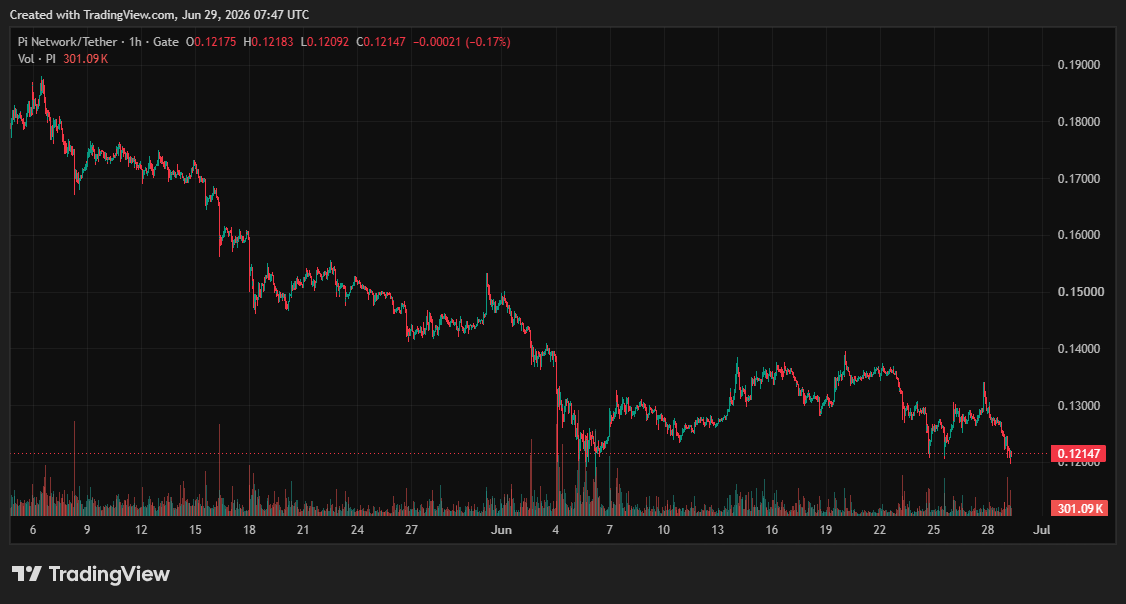
Task: Click the 0.13000 price axis label
Action: [1079, 405]
